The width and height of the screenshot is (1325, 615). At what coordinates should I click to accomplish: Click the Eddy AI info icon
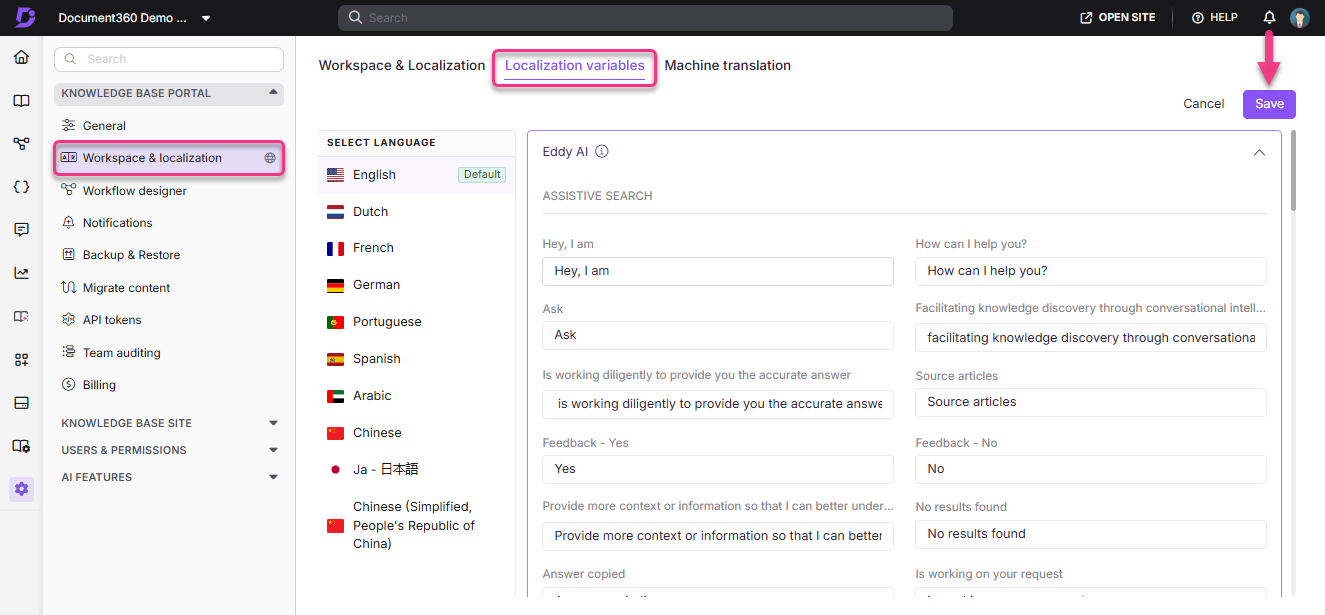coord(601,151)
